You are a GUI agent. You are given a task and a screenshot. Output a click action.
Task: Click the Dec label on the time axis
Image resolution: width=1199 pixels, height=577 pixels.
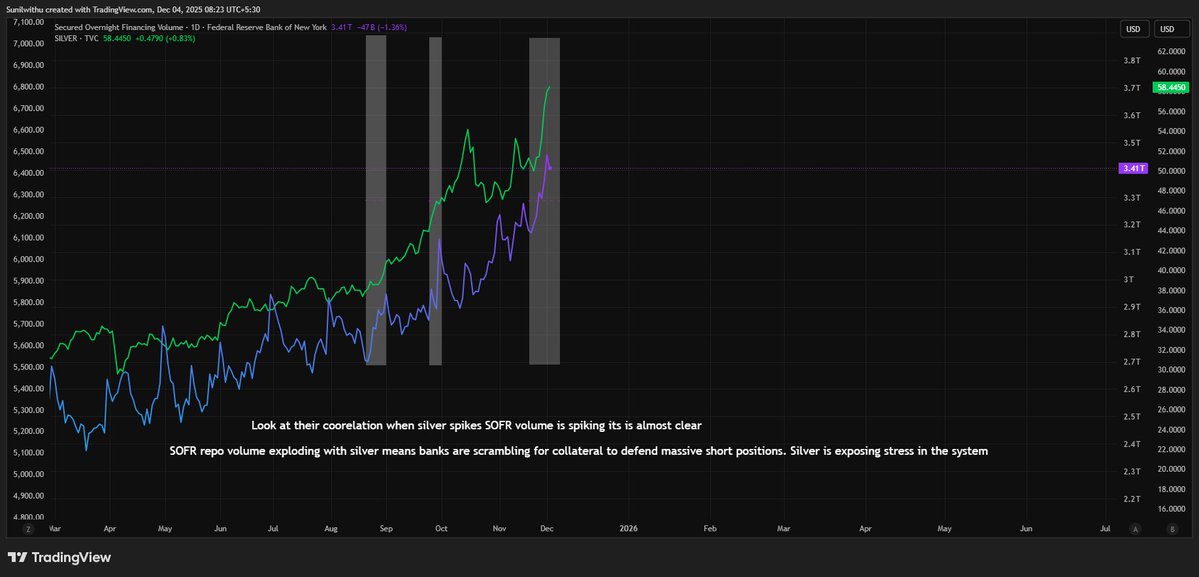[547, 528]
